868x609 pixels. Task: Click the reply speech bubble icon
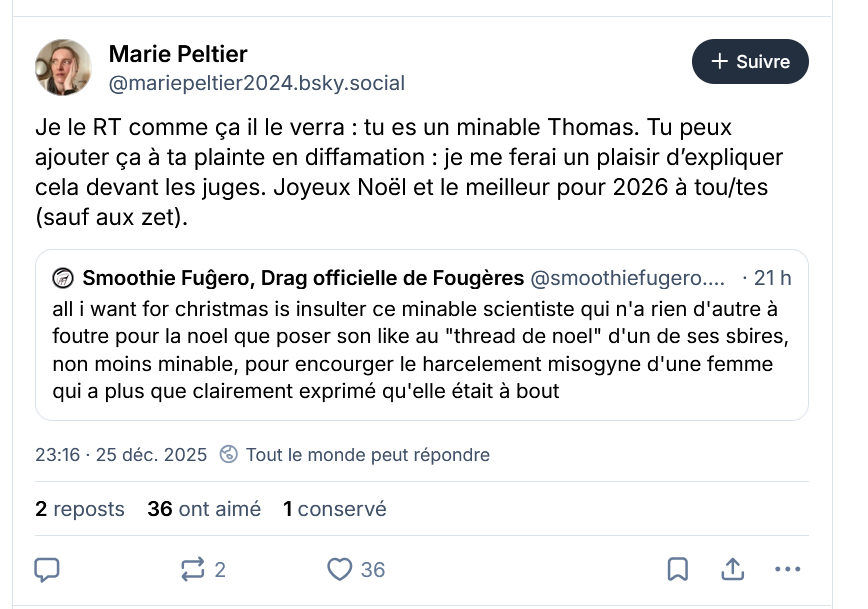(47, 569)
